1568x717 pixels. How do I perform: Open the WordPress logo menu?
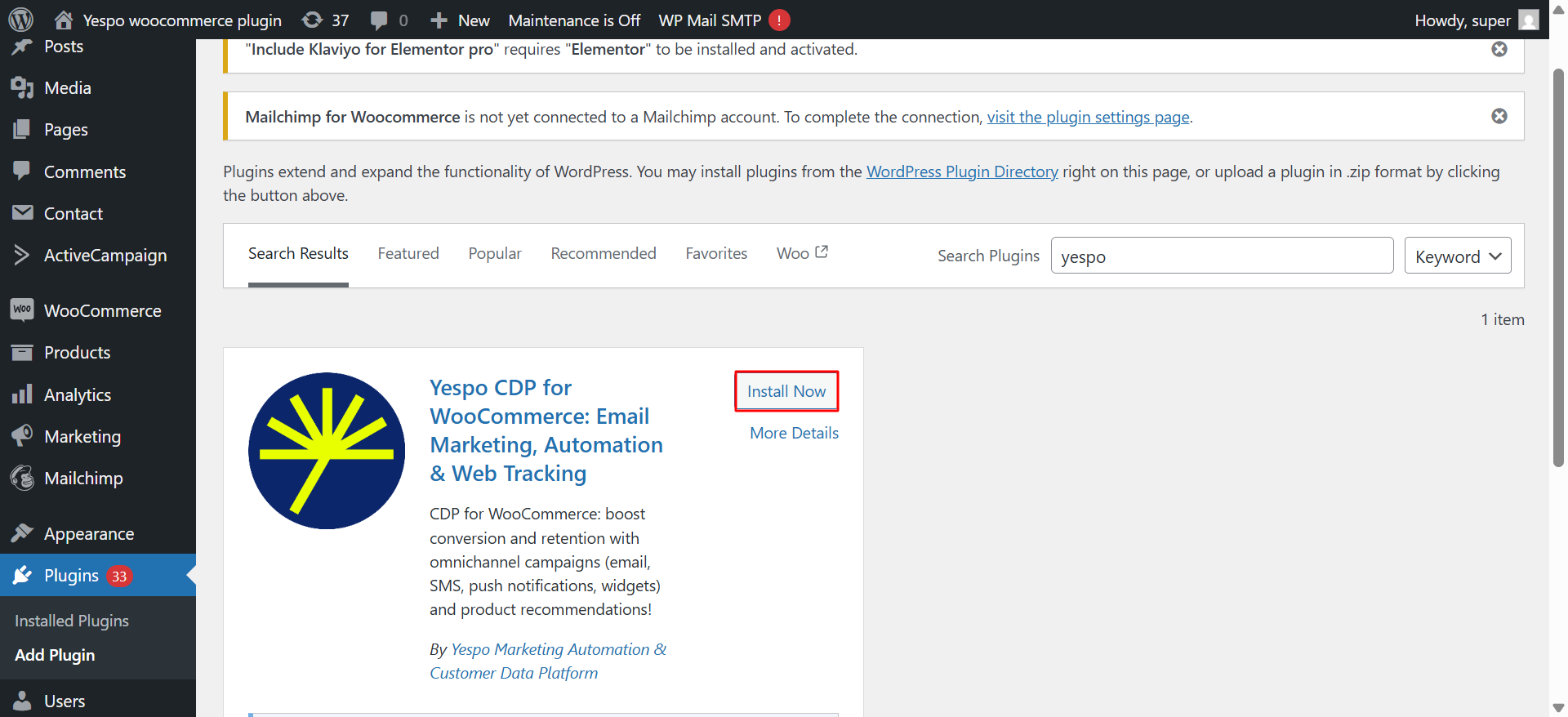(x=20, y=20)
